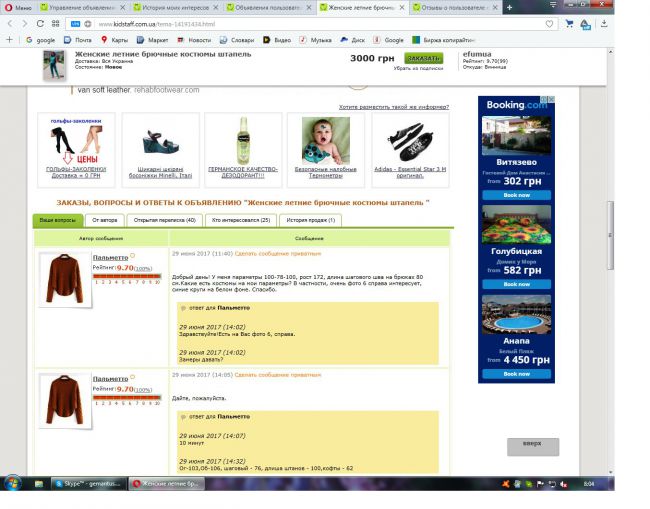The width and height of the screenshot is (650, 509).
Task: Click the Витязево 'Book now' button
Action: pos(516,195)
